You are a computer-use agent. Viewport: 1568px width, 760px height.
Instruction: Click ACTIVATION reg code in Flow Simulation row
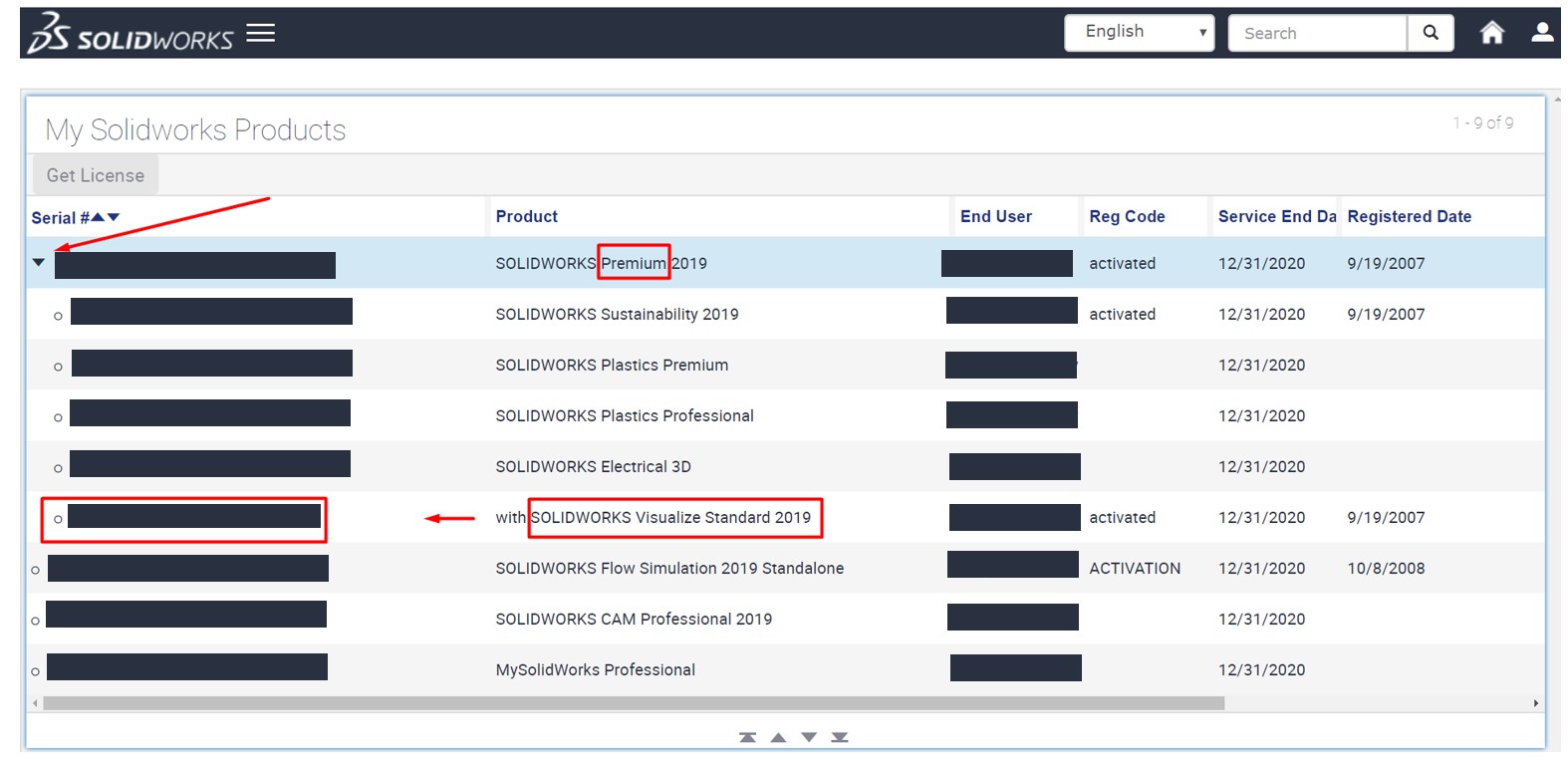1135,568
